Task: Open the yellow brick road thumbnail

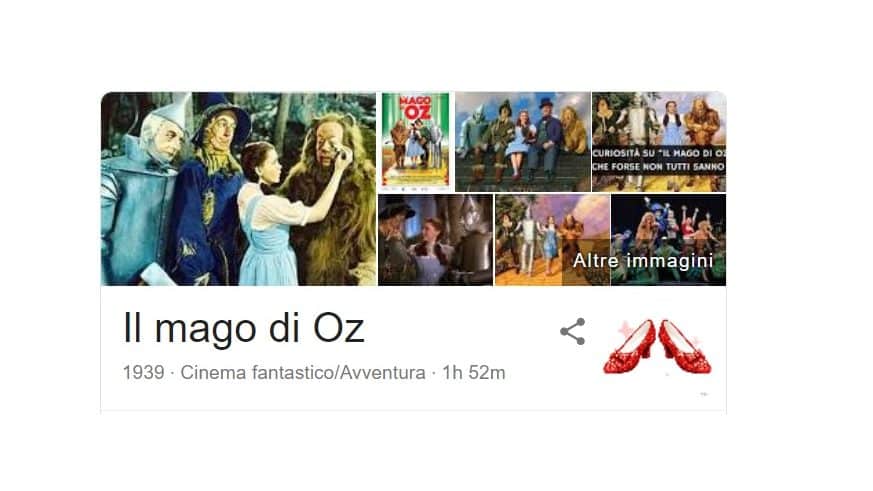Action: tap(552, 240)
